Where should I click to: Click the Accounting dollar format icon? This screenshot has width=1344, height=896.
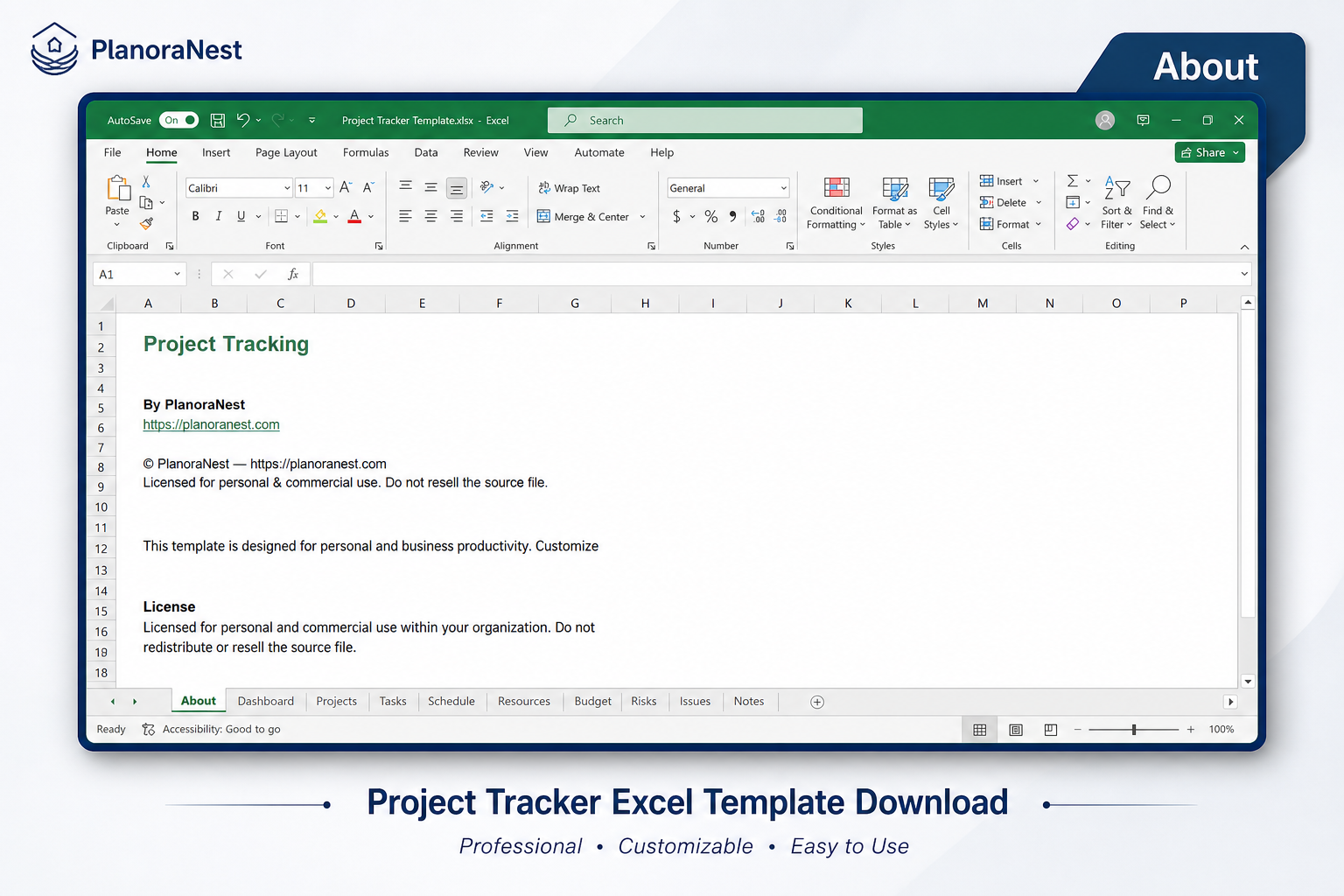[x=676, y=216]
